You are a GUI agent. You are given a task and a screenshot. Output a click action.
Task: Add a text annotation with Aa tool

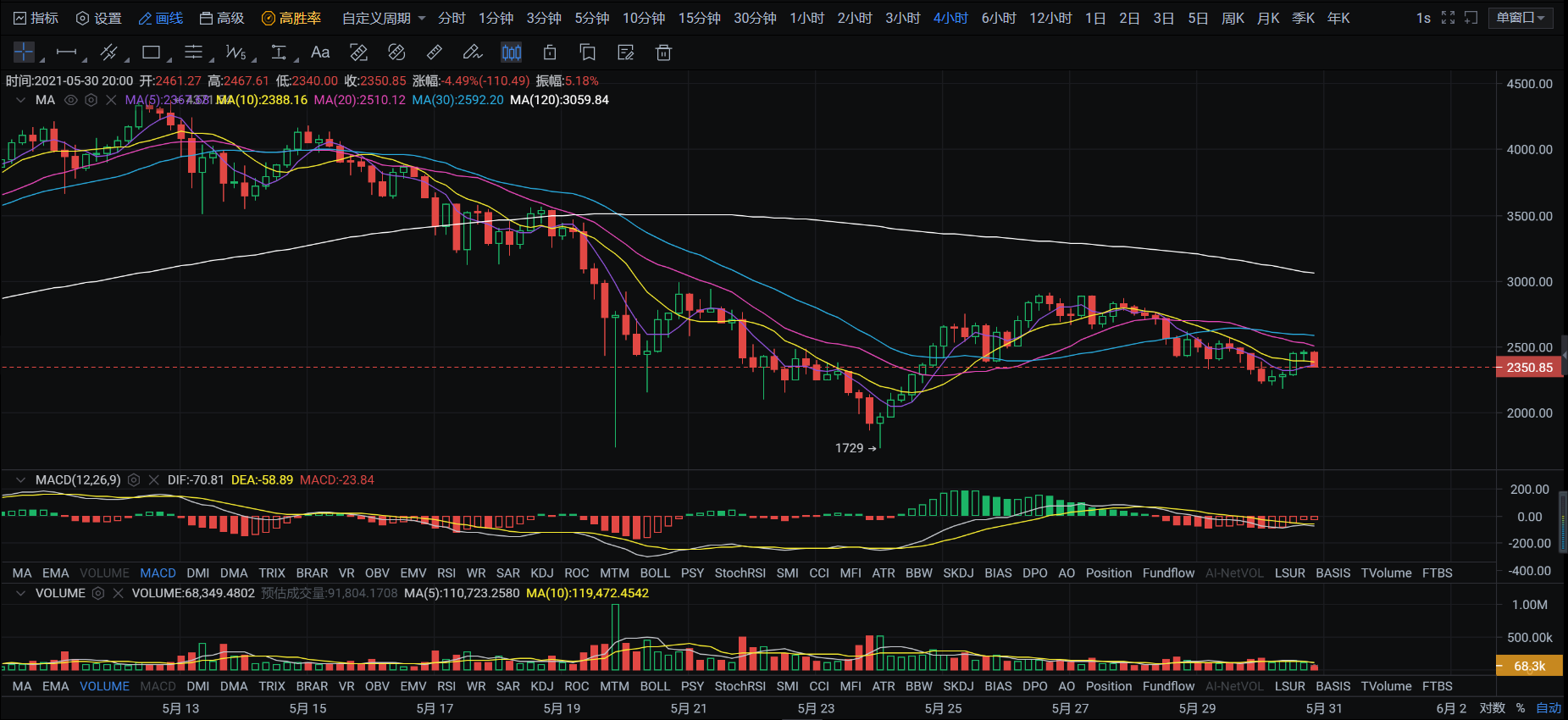tap(320, 53)
